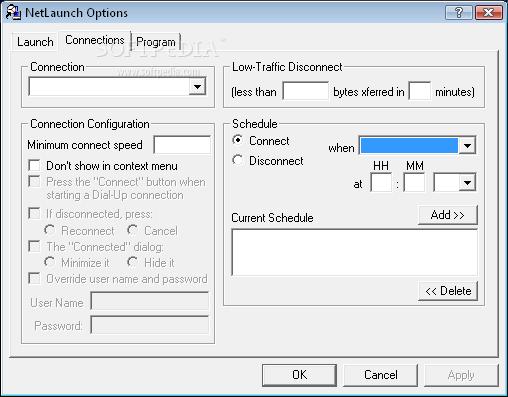Viewport: 508px width, 397px height.
Task: Expand the when dropdown
Action: (x=467, y=146)
